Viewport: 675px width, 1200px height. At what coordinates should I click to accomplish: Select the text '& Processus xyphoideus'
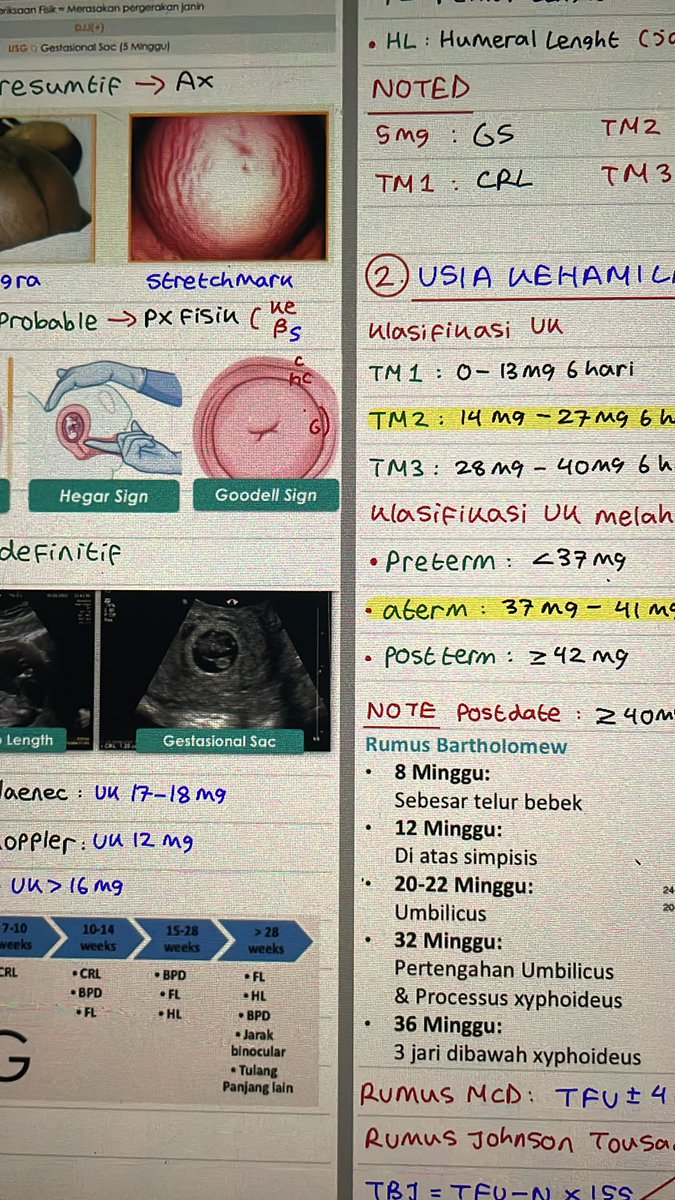(x=508, y=999)
